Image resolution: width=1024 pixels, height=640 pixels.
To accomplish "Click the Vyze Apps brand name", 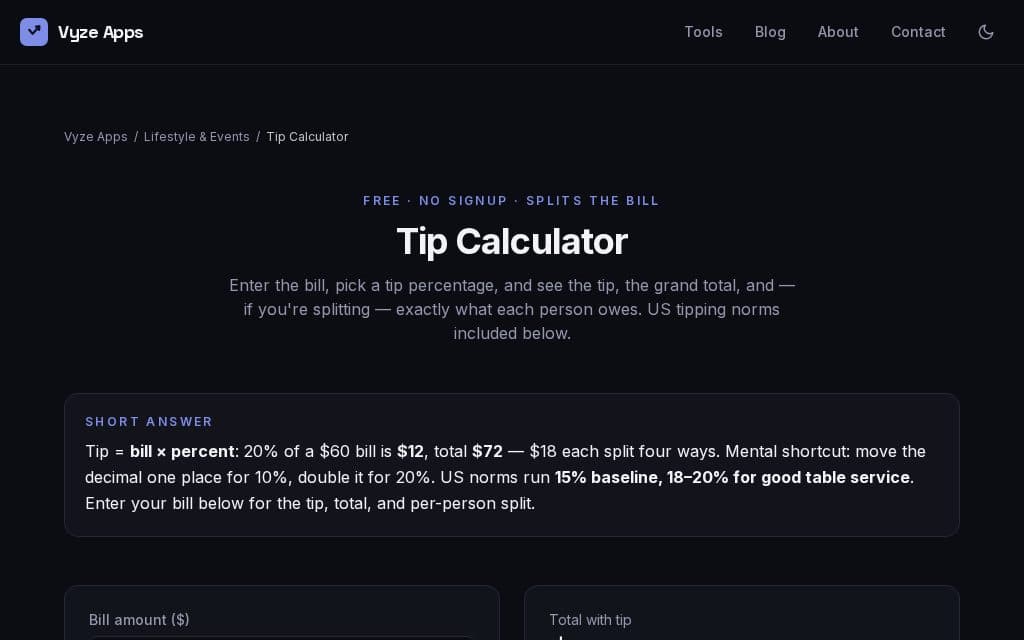I will click(101, 32).
